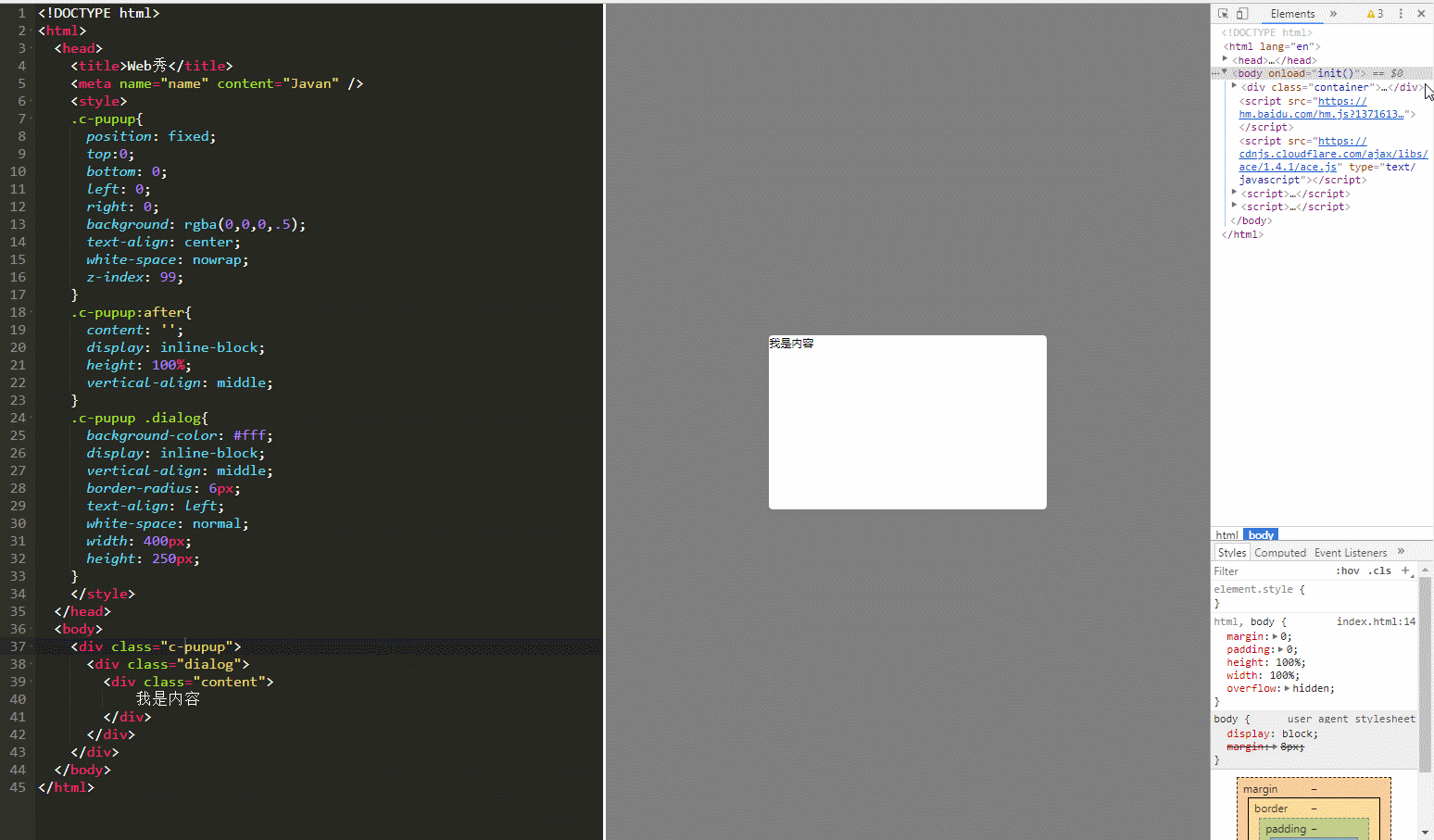
Task: Click the div class="dialog" line in editor
Action: (168, 664)
